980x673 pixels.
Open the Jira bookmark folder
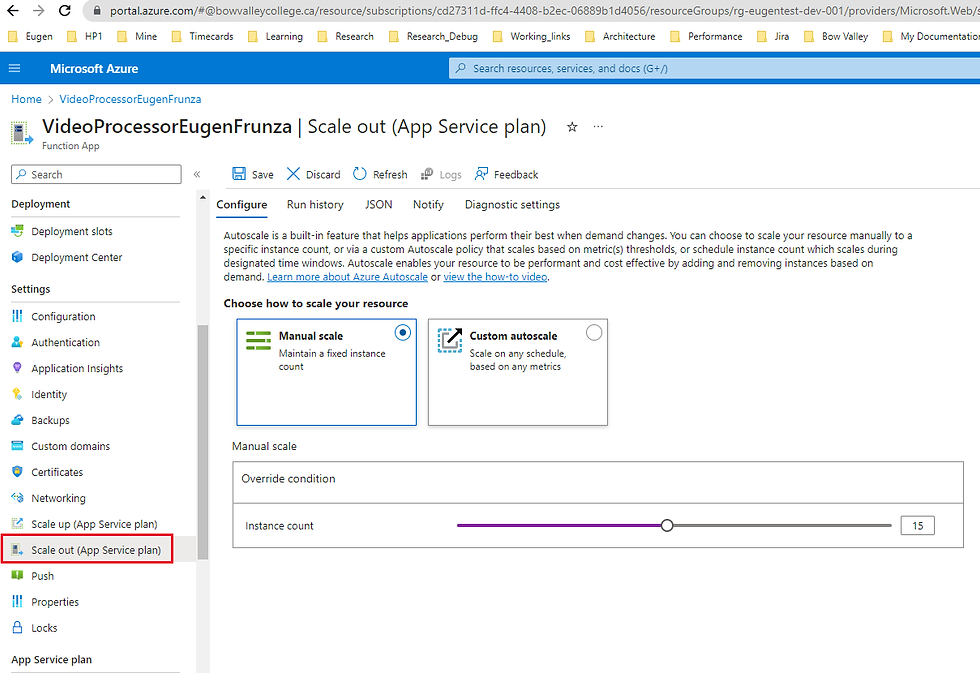(773, 36)
